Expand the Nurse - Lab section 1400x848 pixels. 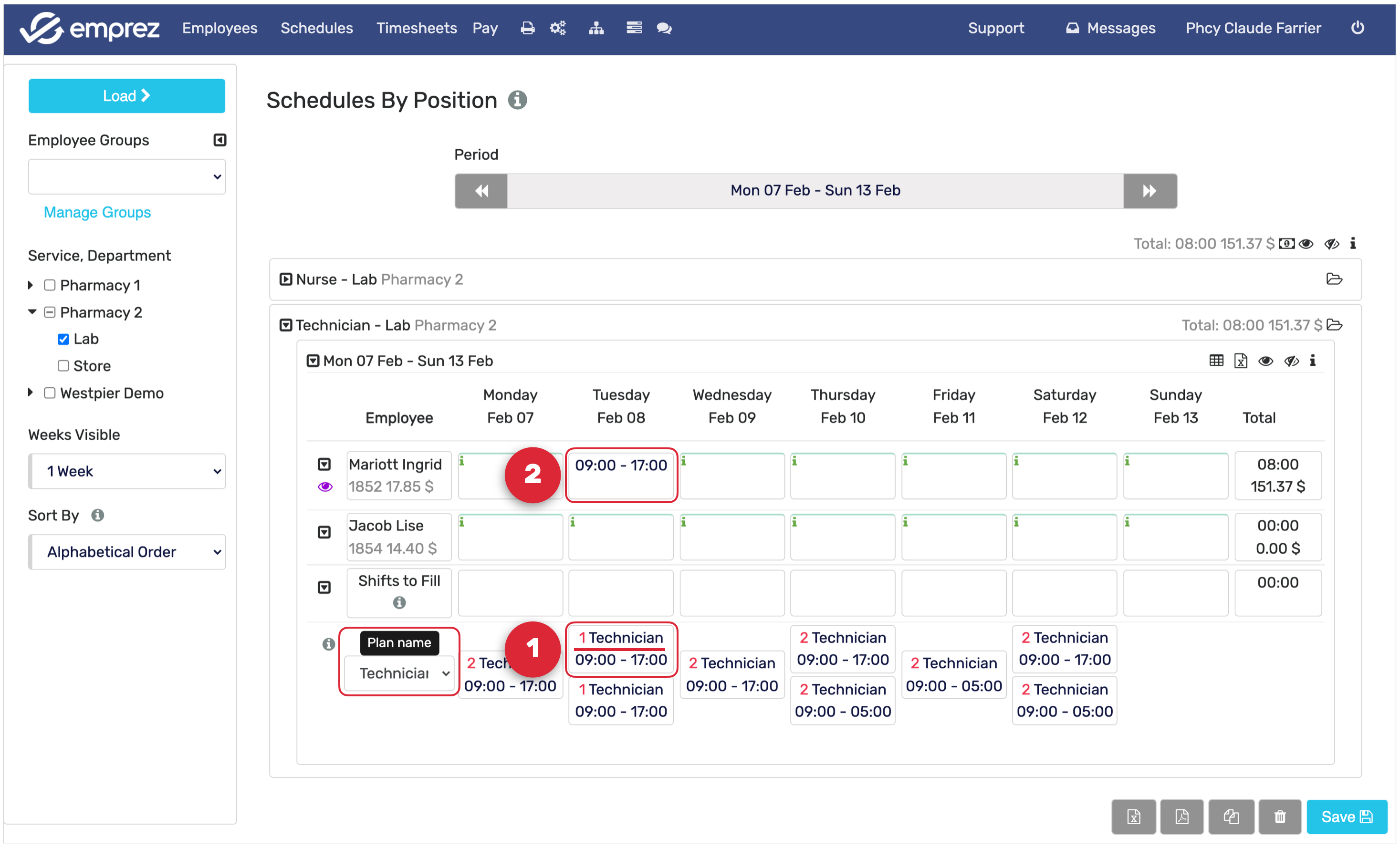(x=285, y=279)
